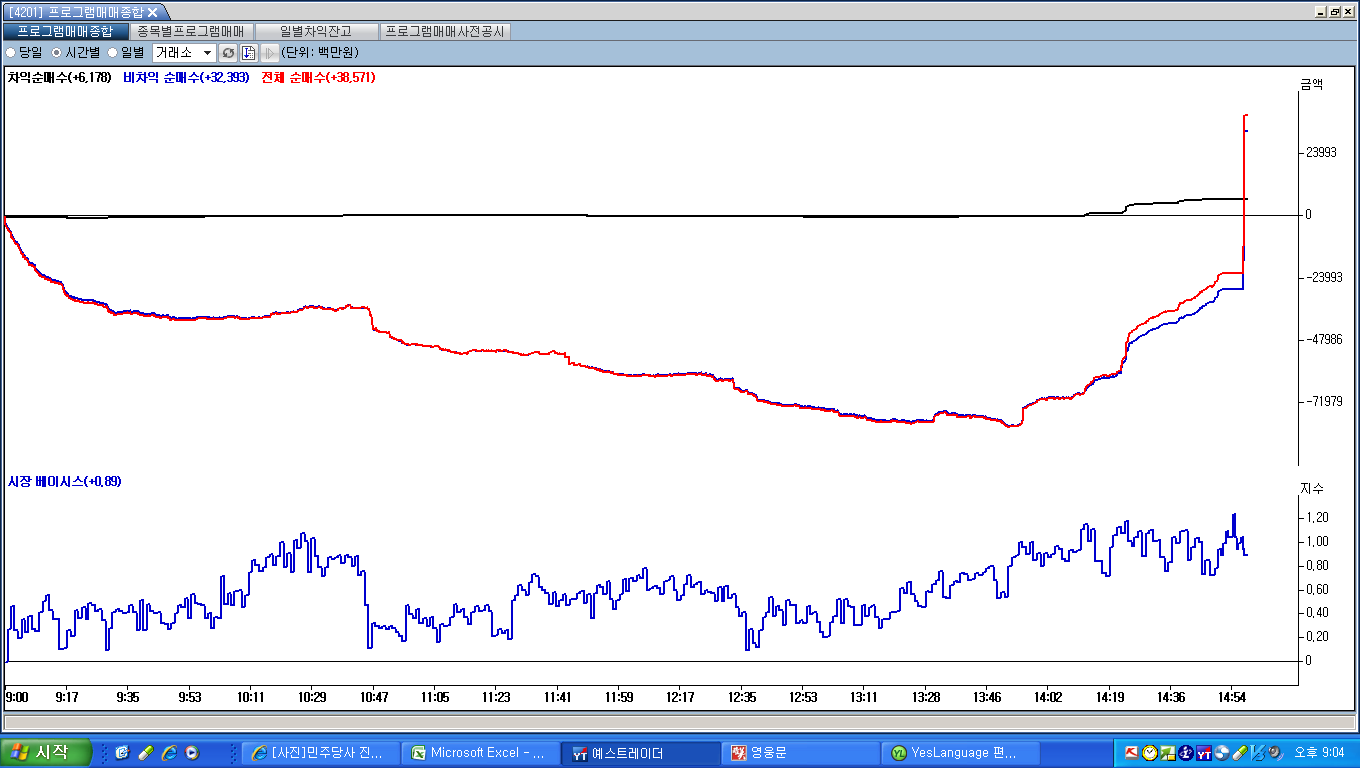The image size is (1360, 768).
Task: Select the 시간별 radio button
Action: click(x=56, y=52)
